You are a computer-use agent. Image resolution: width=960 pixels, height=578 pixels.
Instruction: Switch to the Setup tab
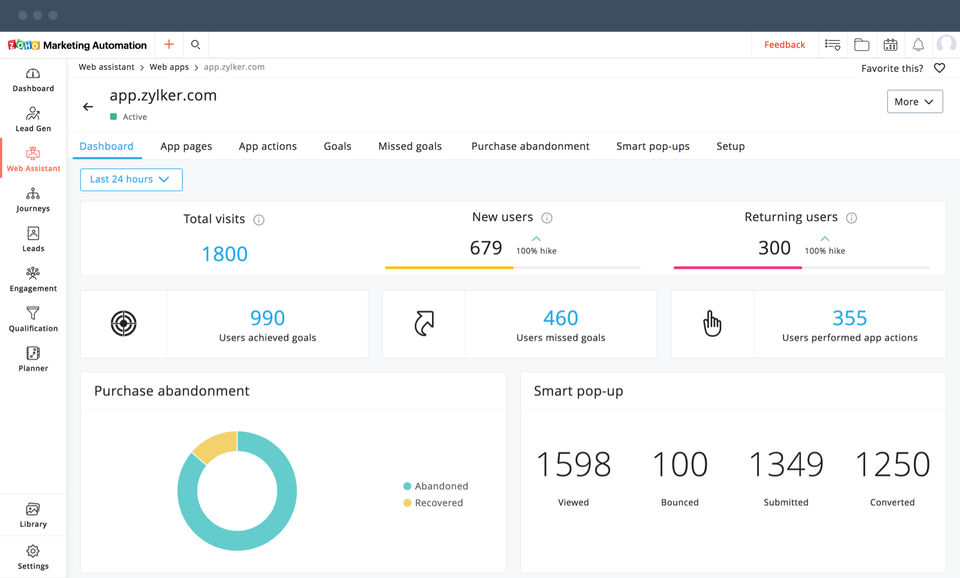[730, 146]
